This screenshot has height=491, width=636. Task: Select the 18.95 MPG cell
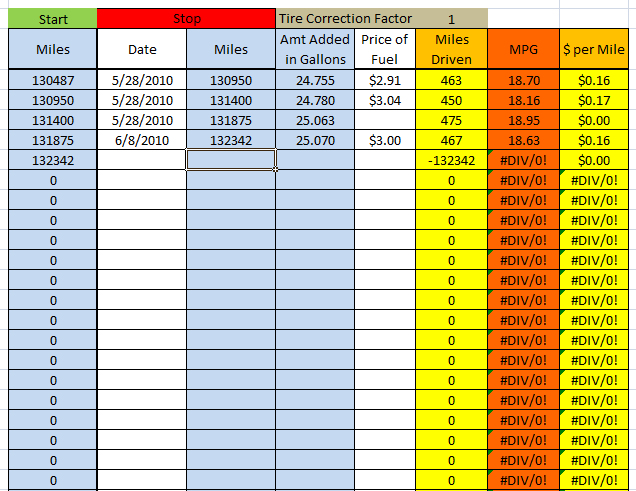click(x=523, y=120)
